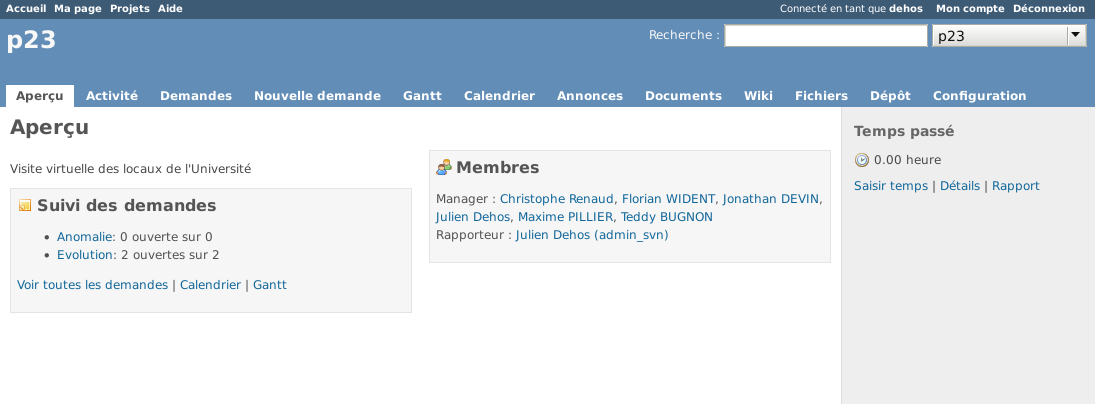Click Déconnexion in the top menu
The image size is (1095, 404).
click(1049, 8)
